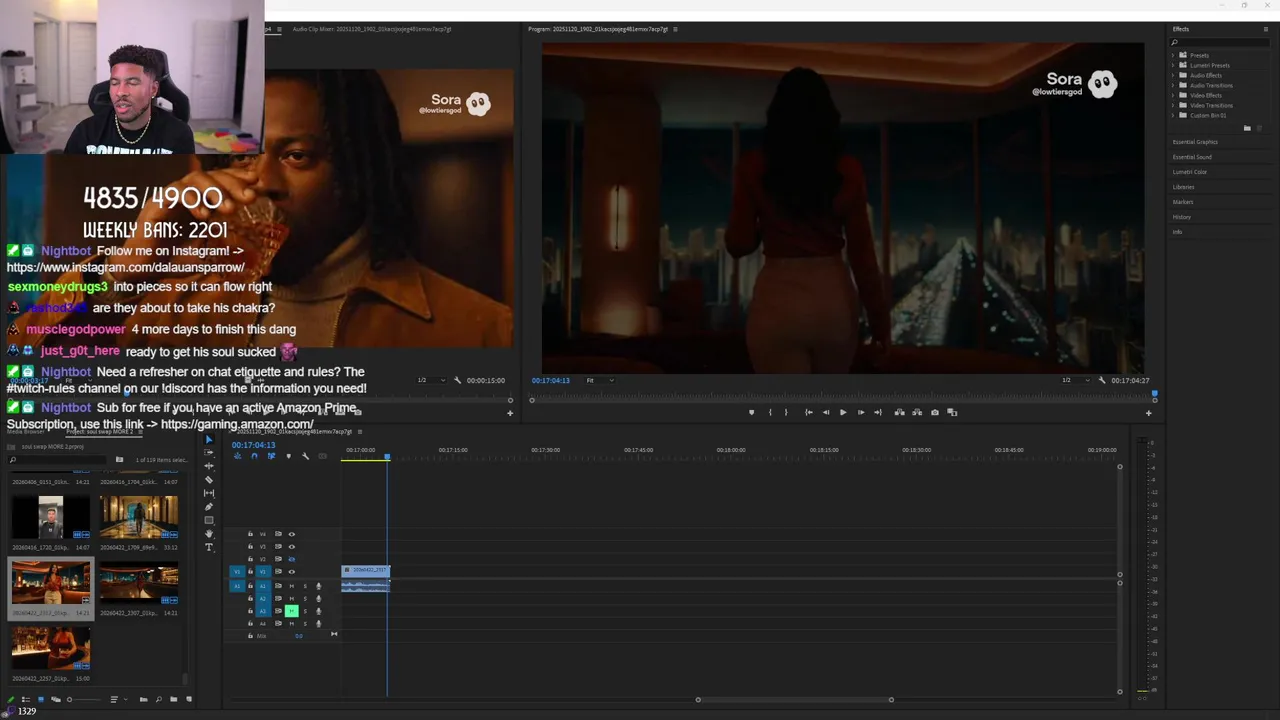Toggle V4 track output eye
The width and height of the screenshot is (1280, 720).
tap(291, 534)
